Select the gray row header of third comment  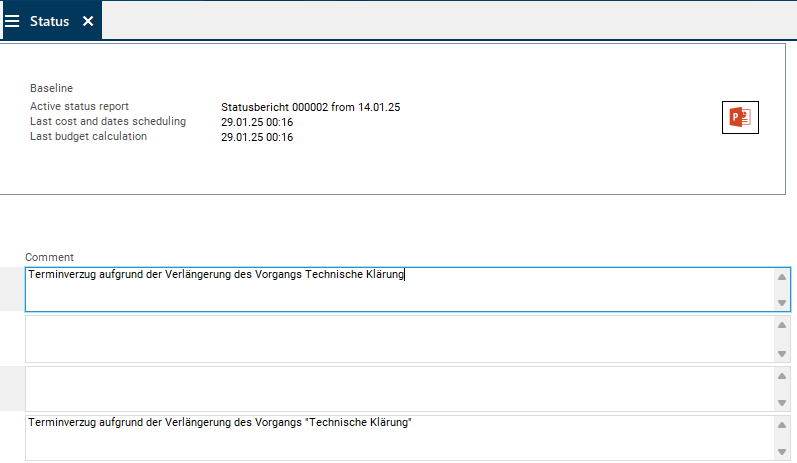pyautogui.click(x=12, y=388)
